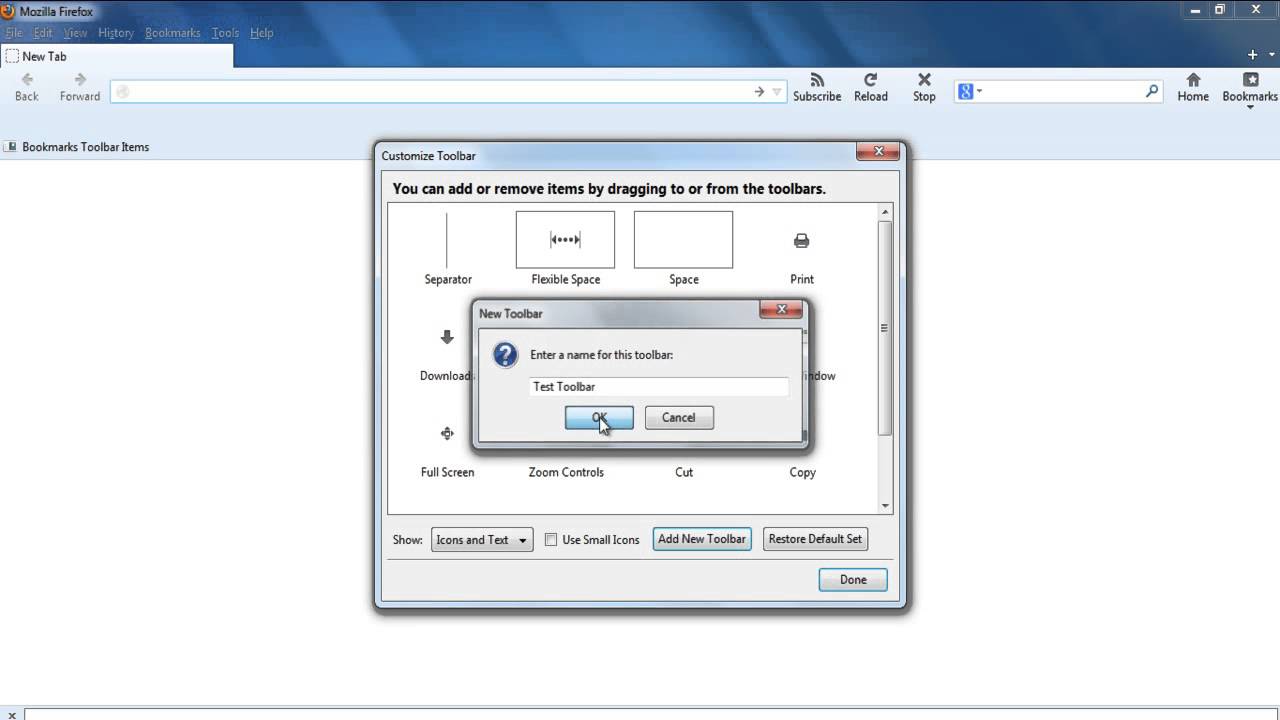Open the Icons and Text dropdown
The image size is (1280, 720).
(482, 540)
